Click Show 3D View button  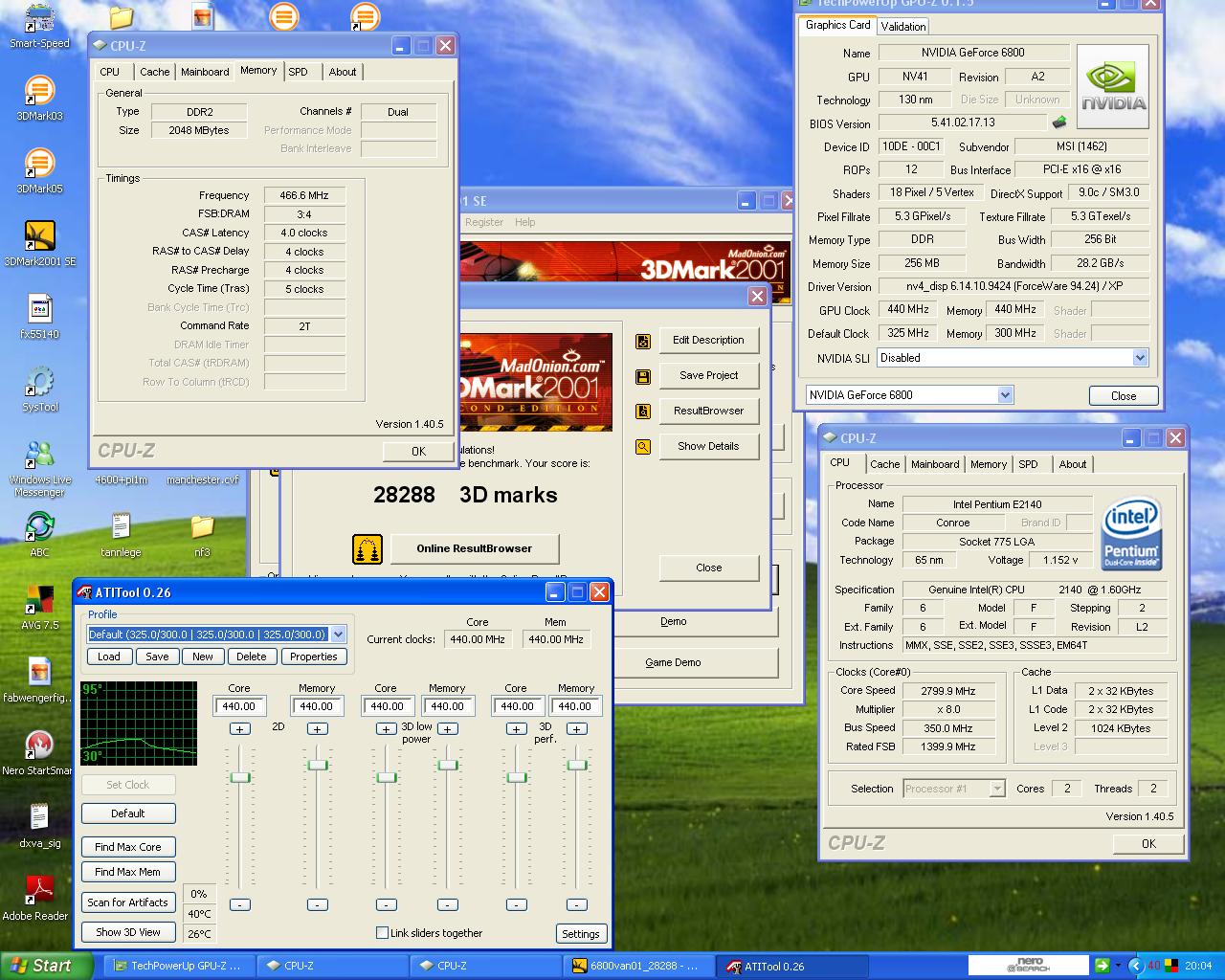128,932
